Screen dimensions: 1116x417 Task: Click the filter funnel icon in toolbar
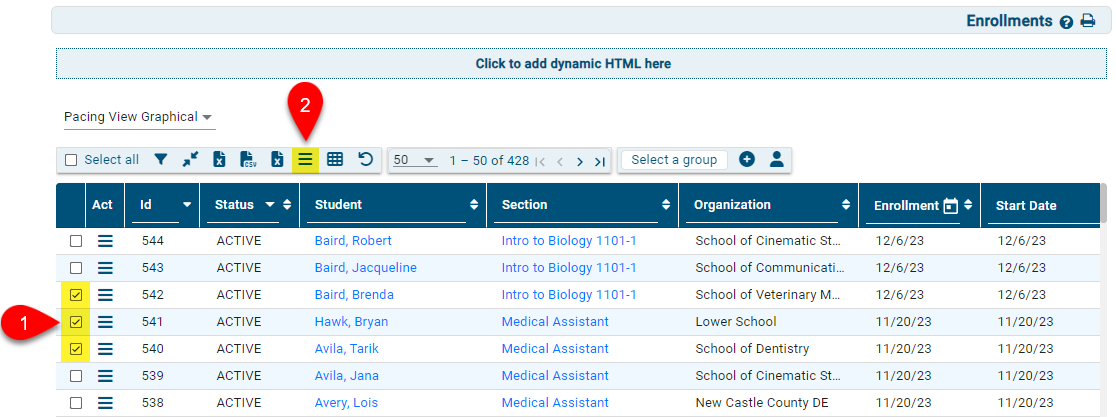pyautogui.click(x=161, y=159)
